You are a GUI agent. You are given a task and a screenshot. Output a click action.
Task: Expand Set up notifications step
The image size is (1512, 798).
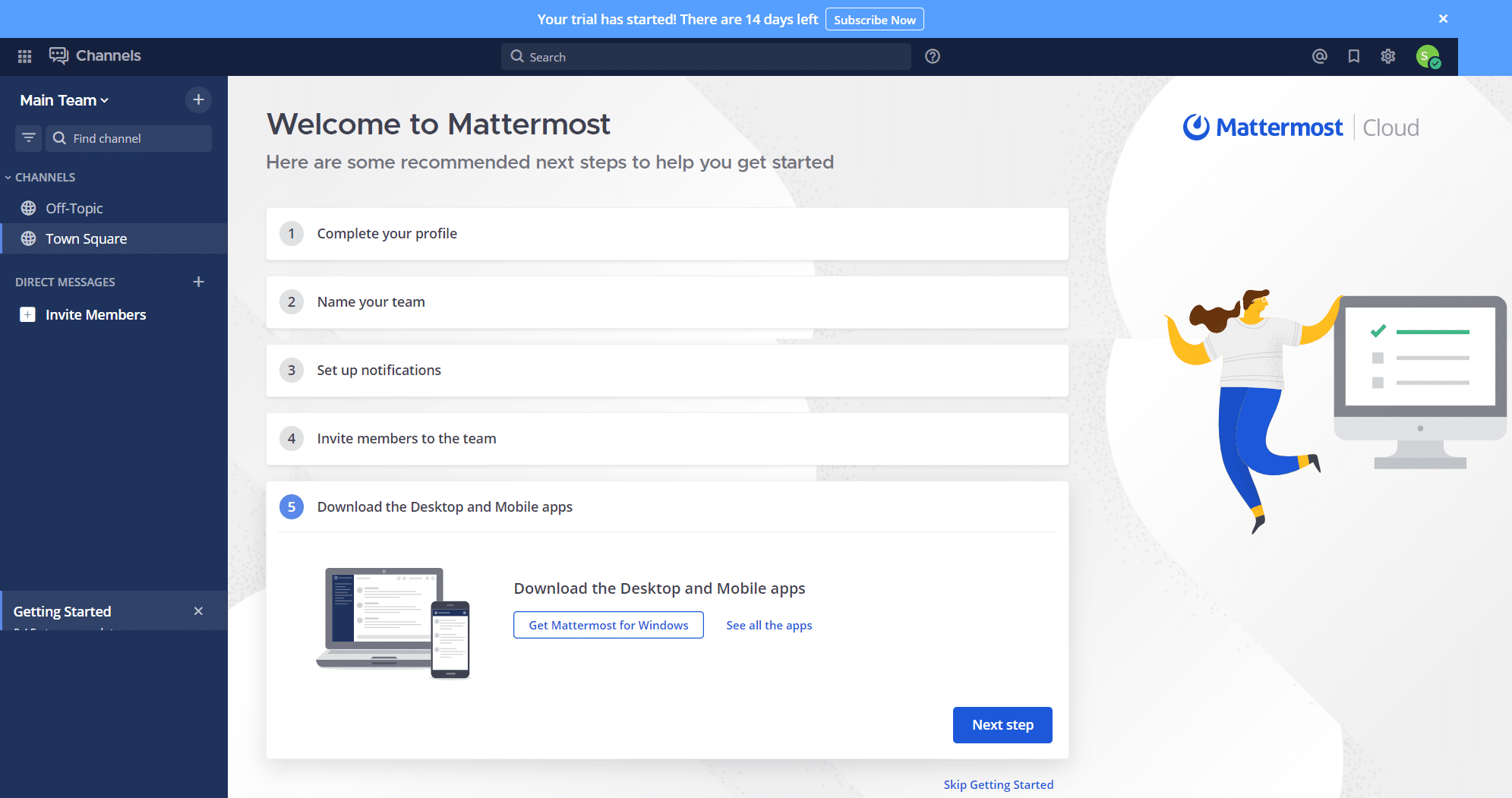click(667, 371)
